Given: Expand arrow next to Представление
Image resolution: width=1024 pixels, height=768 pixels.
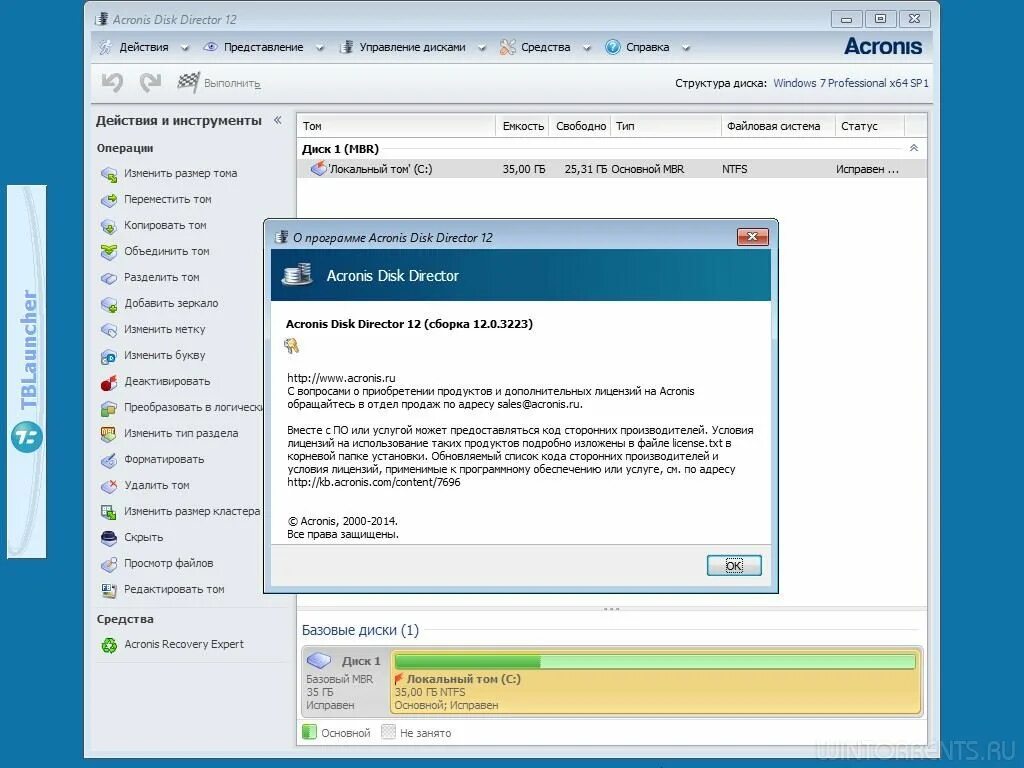Looking at the screenshot, I should coord(320,48).
